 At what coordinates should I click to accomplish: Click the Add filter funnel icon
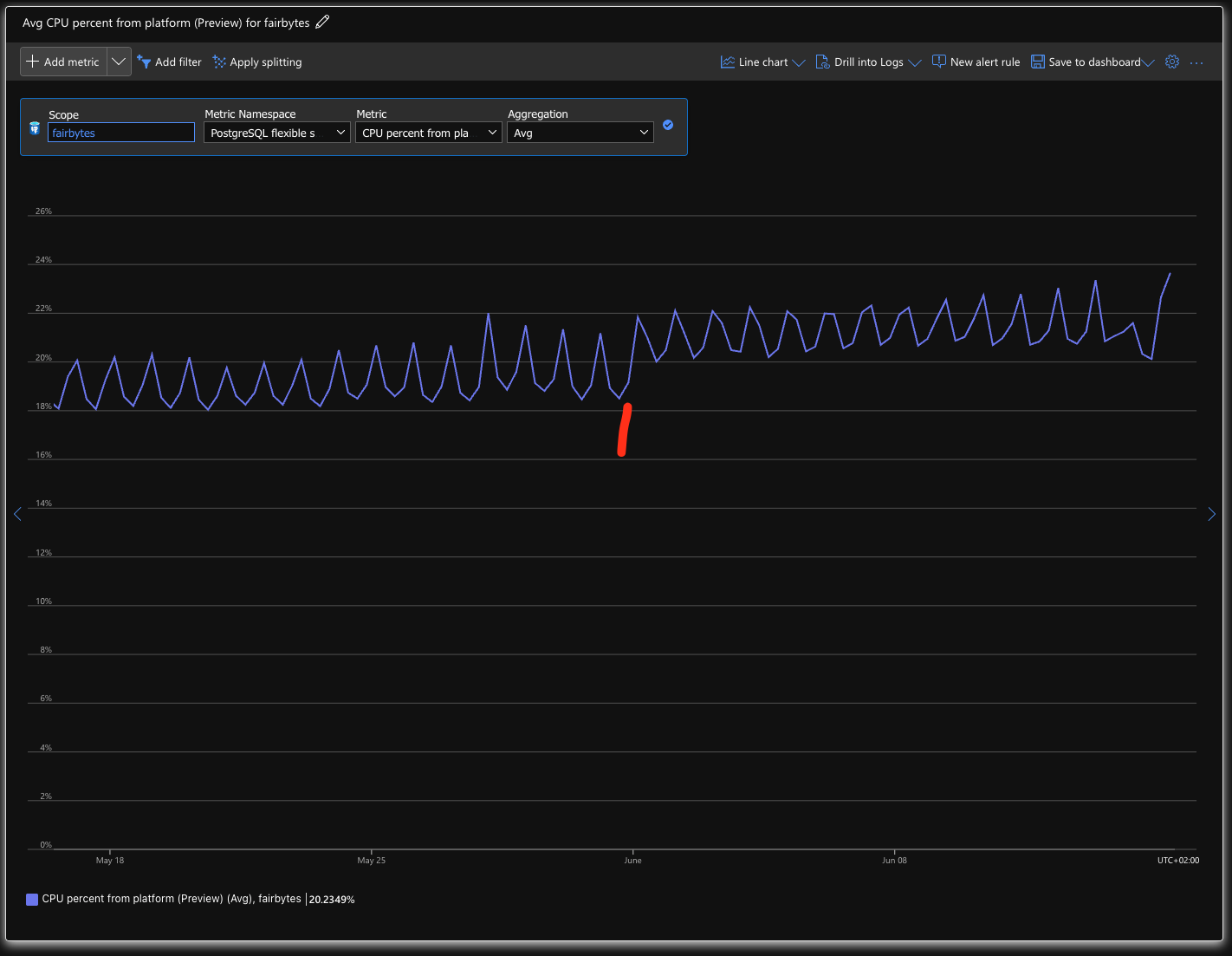(144, 62)
